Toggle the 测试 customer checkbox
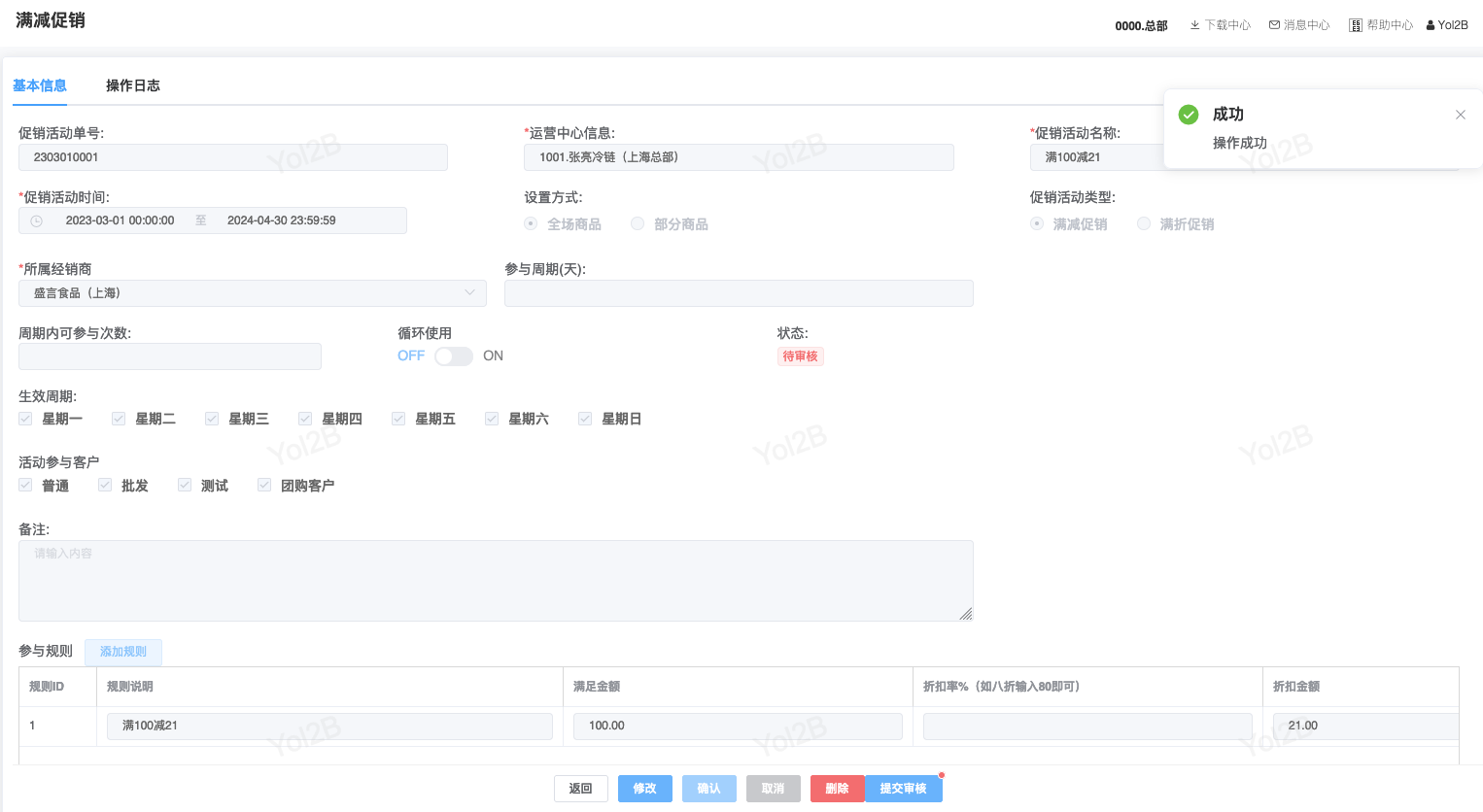Screen dimensions: 1483x812 click(185, 485)
